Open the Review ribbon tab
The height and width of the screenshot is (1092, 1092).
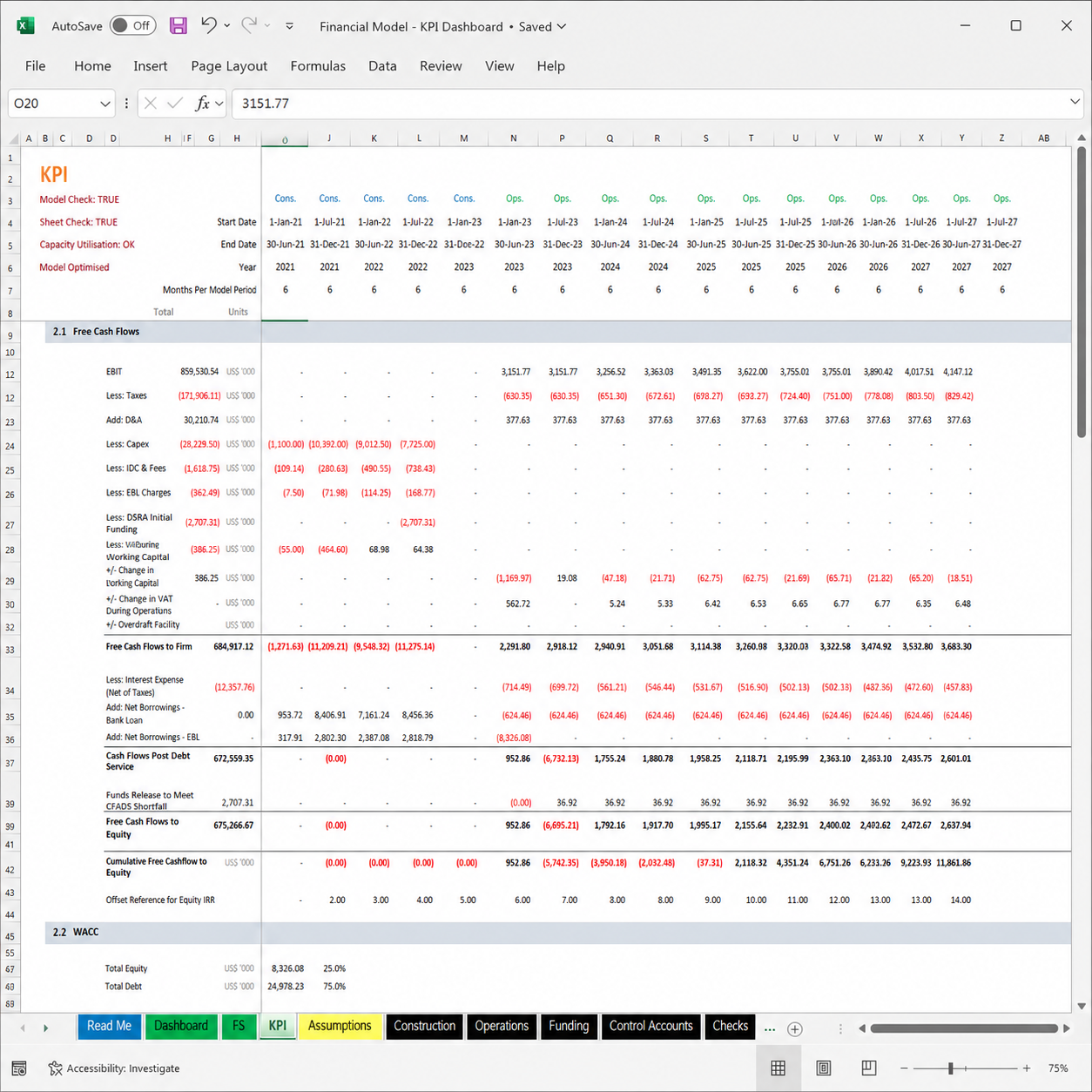pos(441,66)
